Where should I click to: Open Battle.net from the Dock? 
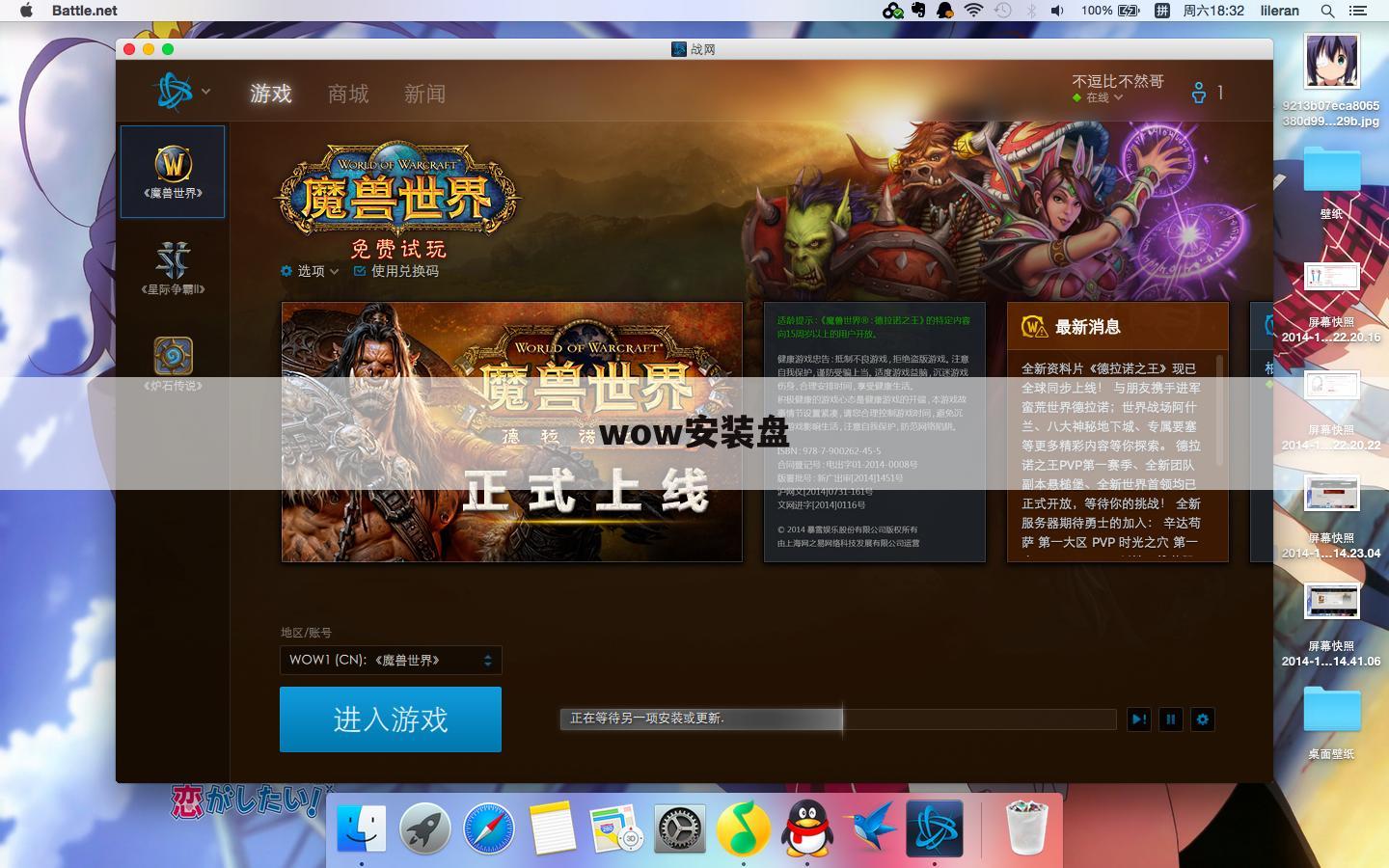935,828
